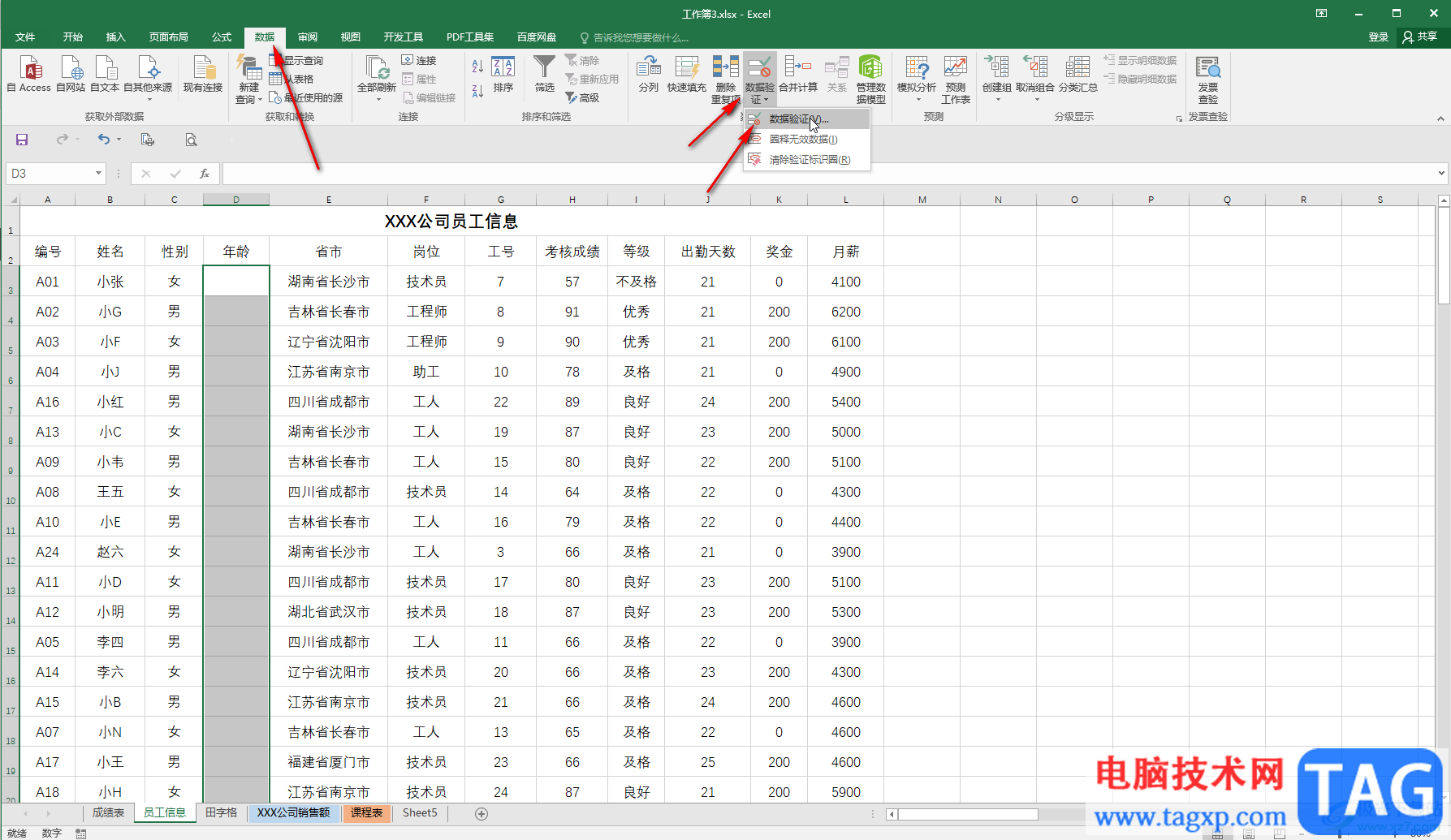Open the 成绩表 sheet tab
The image size is (1451, 840).
[x=108, y=812]
